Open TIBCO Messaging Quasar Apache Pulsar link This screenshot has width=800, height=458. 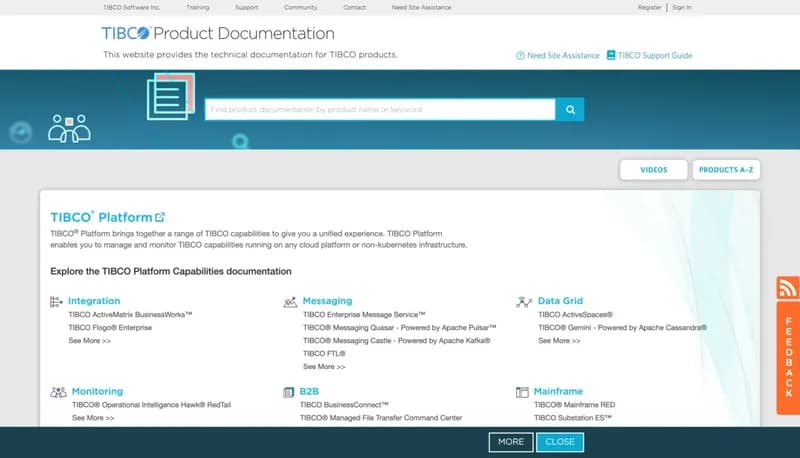pyautogui.click(x=399, y=327)
